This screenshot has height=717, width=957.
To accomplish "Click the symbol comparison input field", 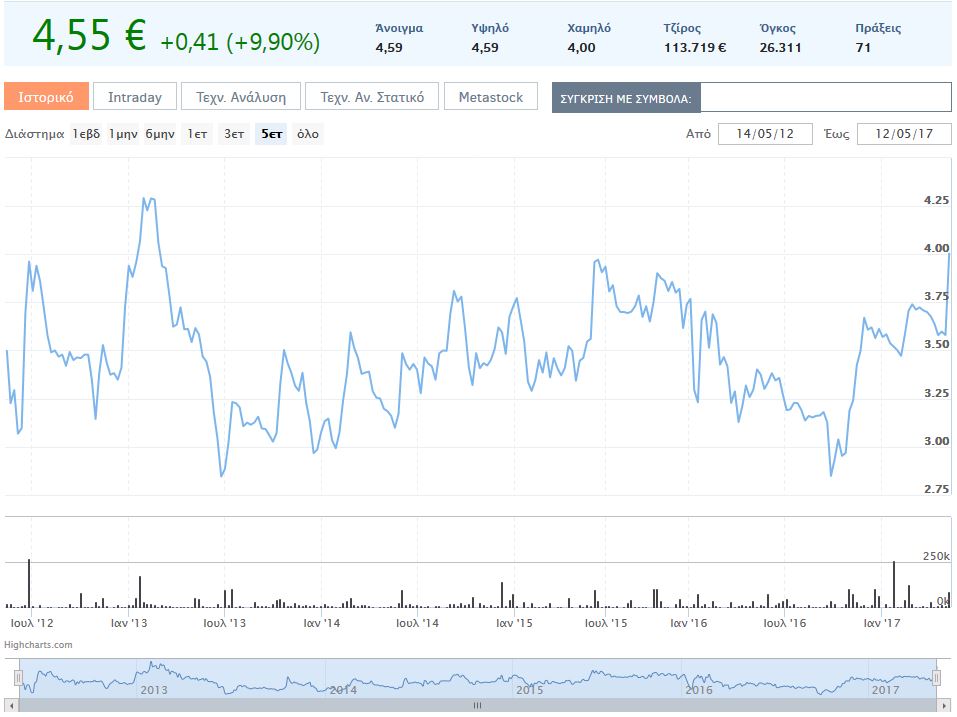I will coord(826,98).
